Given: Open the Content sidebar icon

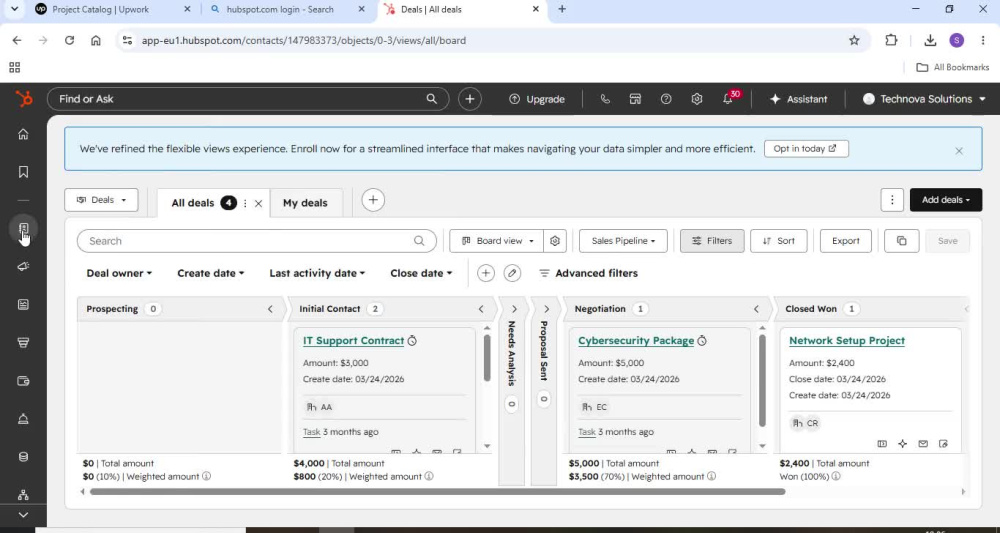Looking at the screenshot, I should click(x=23, y=305).
